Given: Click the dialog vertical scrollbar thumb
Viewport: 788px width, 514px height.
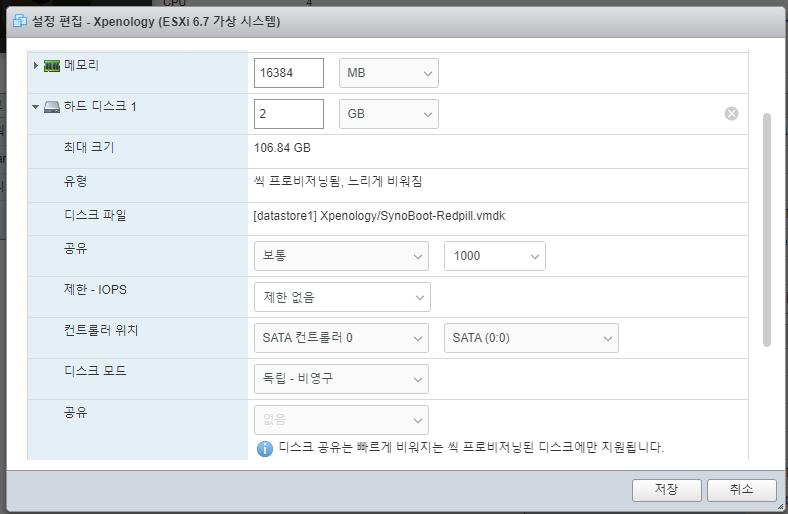Looking at the screenshot, I should [766, 230].
